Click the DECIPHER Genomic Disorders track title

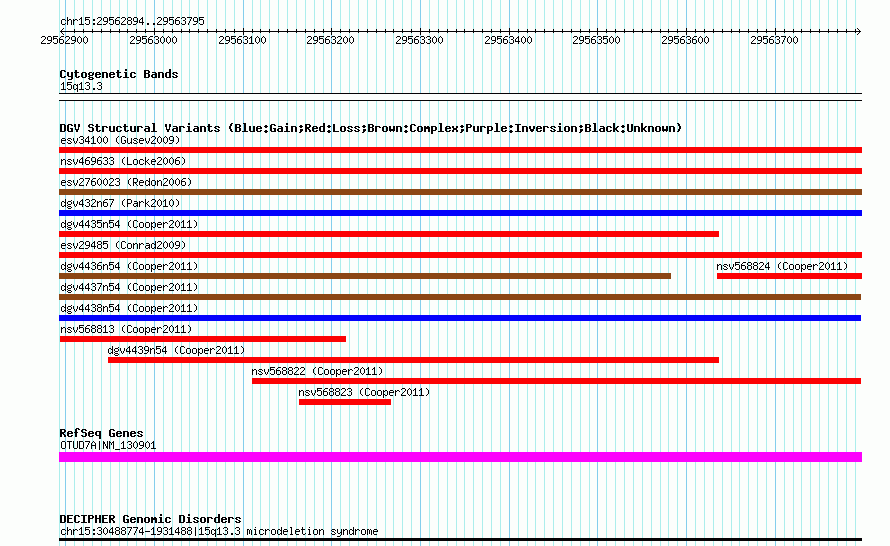click(x=150, y=519)
